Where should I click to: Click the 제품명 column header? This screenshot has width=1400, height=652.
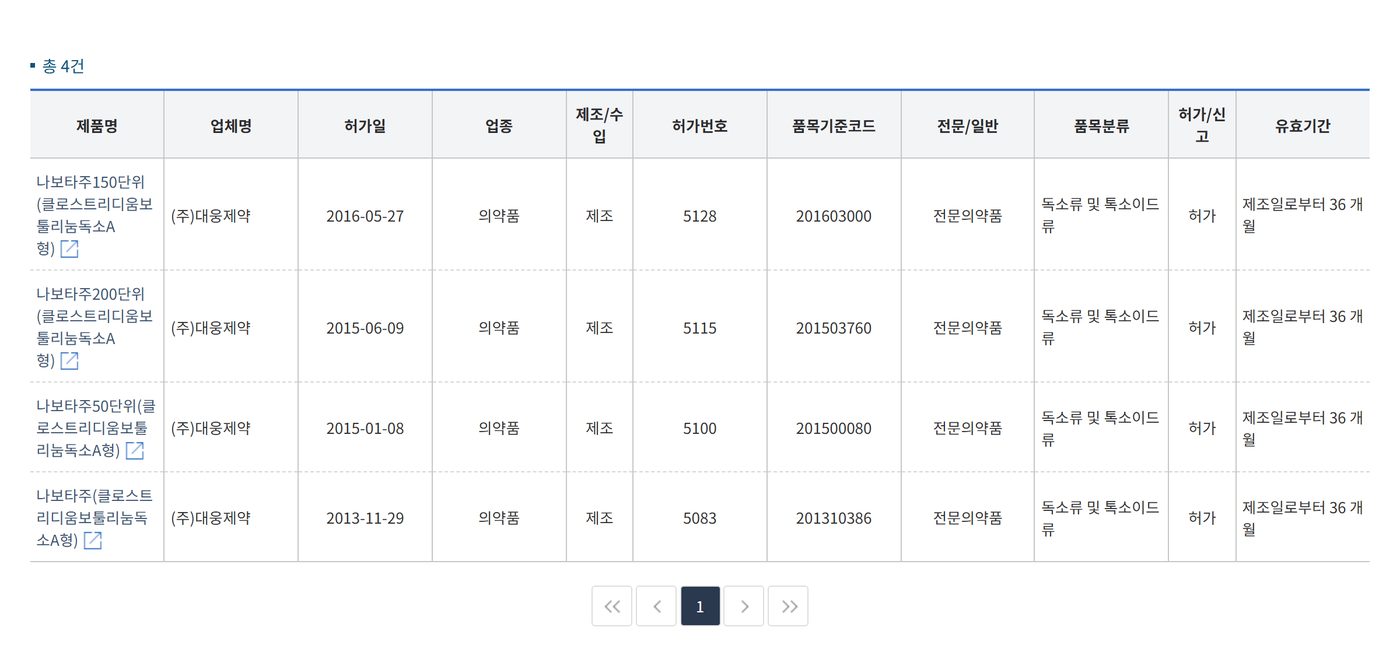coord(97,126)
